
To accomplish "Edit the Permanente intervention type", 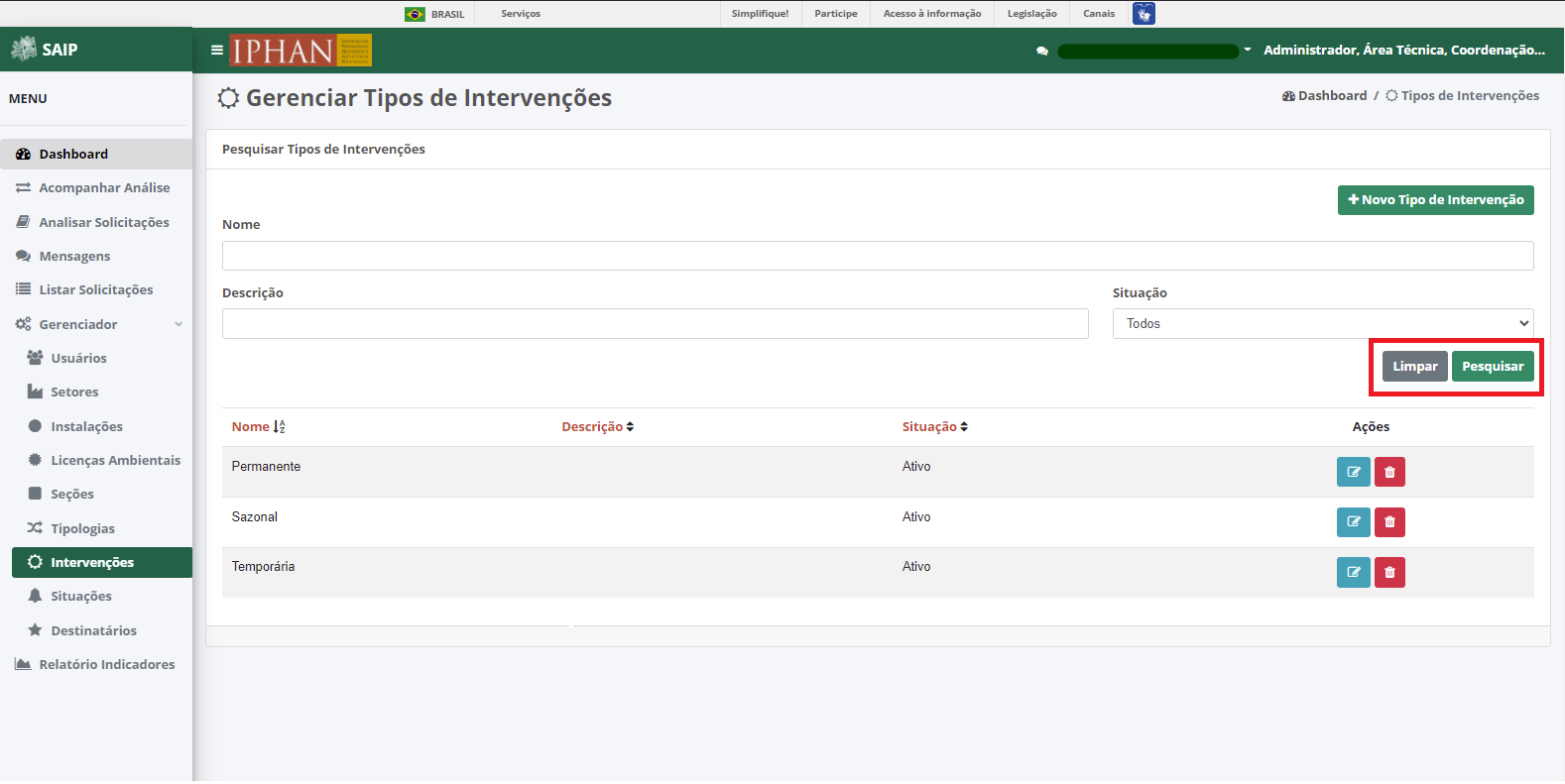I will pyautogui.click(x=1353, y=472).
